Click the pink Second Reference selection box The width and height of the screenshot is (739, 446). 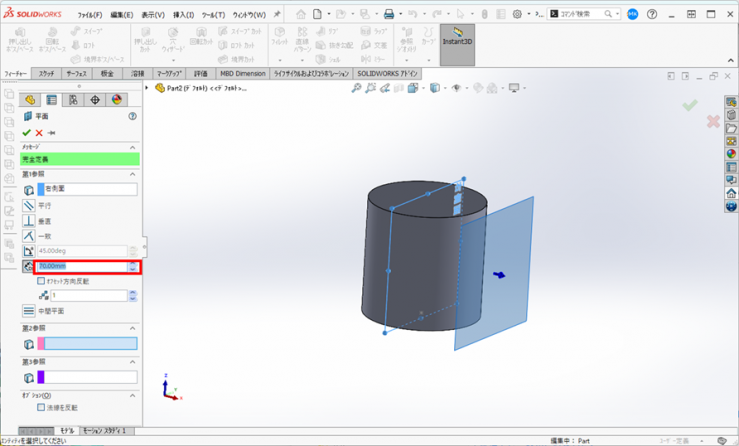coord(87,344)
